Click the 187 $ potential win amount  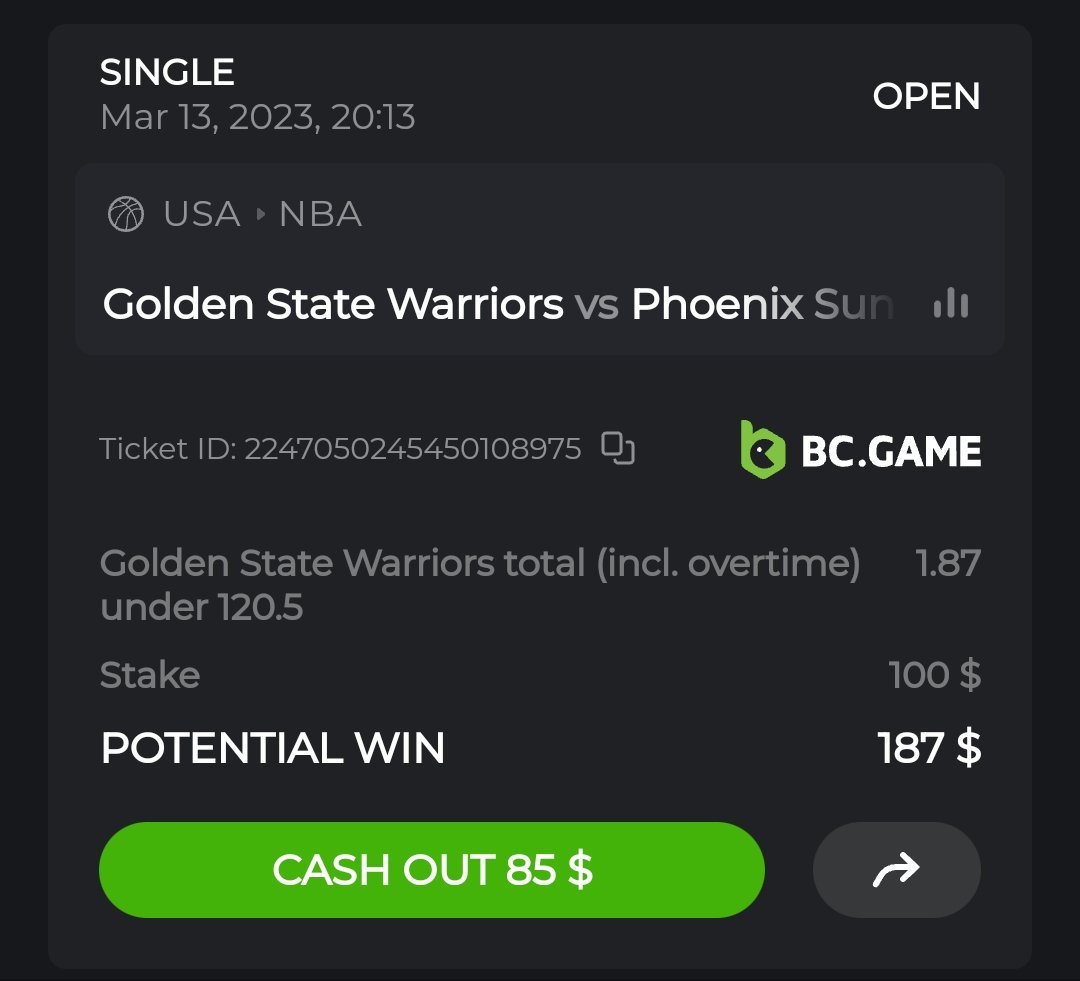(929, 748)
